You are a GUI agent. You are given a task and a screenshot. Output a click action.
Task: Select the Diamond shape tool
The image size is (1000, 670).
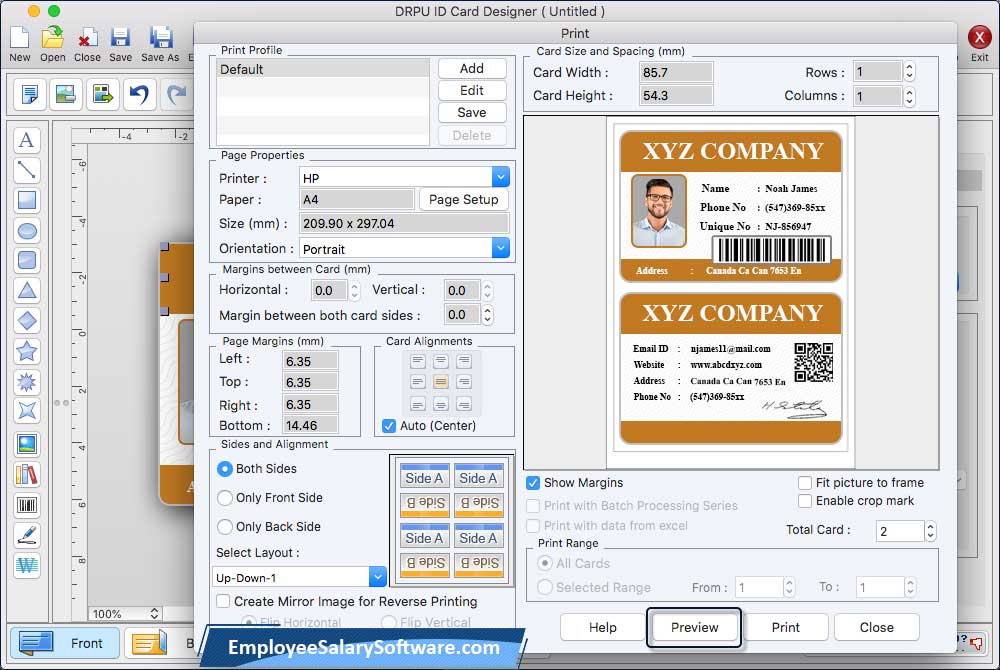click(x=27, y=320)
